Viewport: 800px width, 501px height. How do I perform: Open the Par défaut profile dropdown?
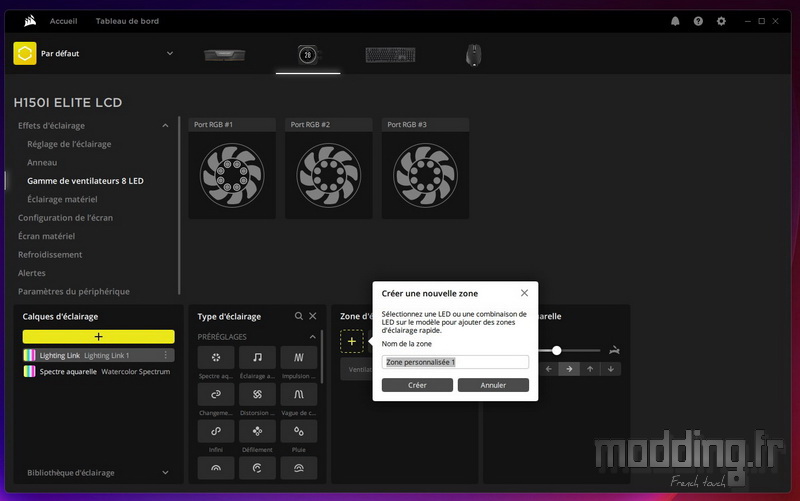pyautogui.click(x=170, y=53)
